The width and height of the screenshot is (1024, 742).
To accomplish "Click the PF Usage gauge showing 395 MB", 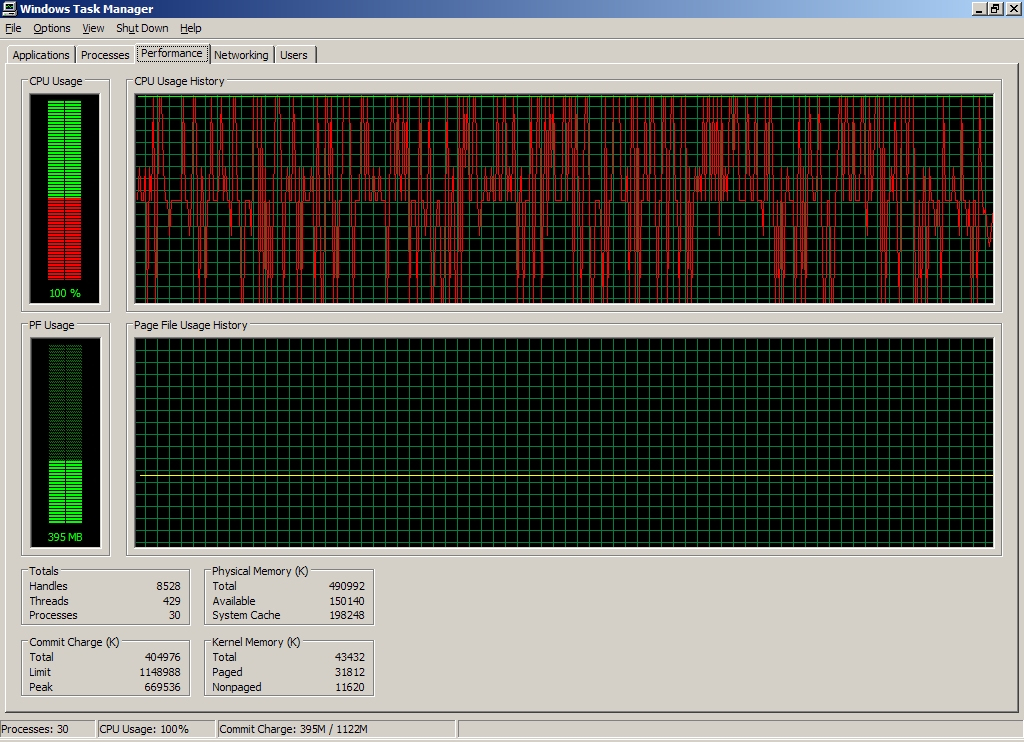I will coord(65,442).
